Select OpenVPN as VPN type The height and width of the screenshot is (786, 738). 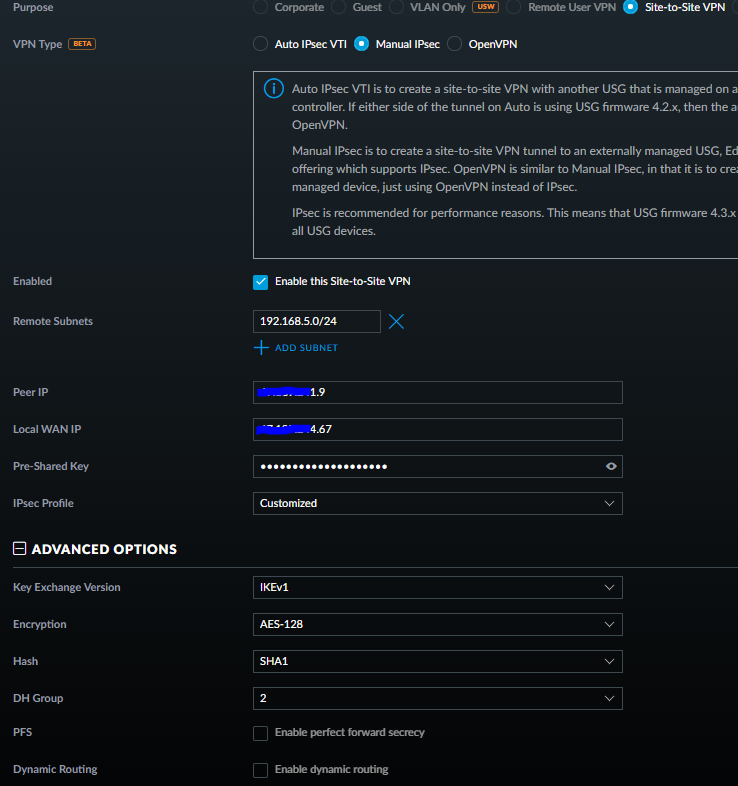click(455, 44)
